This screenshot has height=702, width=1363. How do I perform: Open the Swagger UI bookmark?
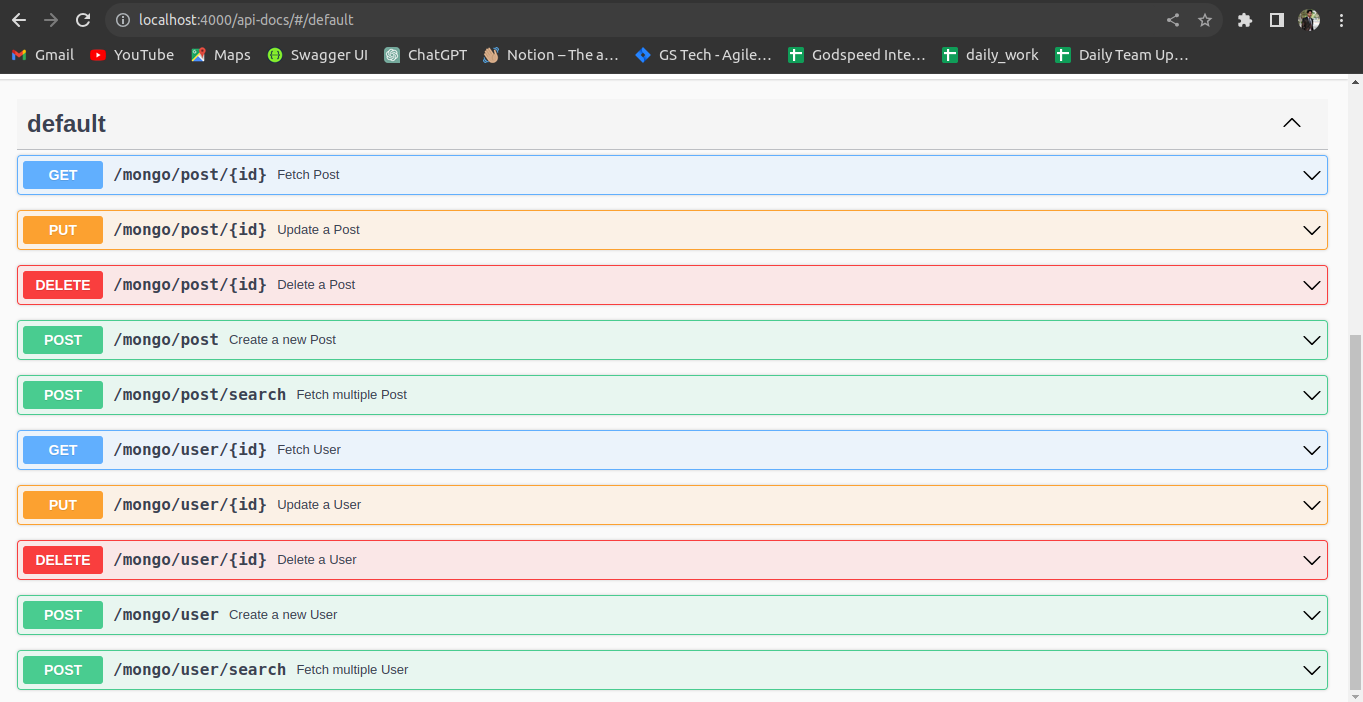[x=318, y=55]
